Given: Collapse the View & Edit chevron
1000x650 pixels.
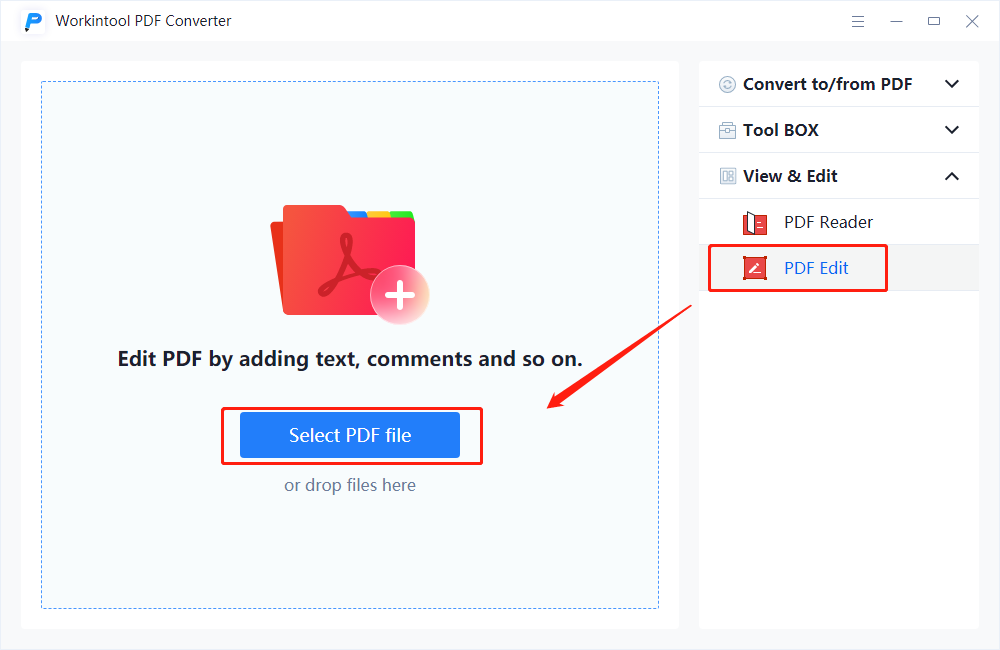Looking at the screenshot, I should pyautogui.click(x=952, y=177).
